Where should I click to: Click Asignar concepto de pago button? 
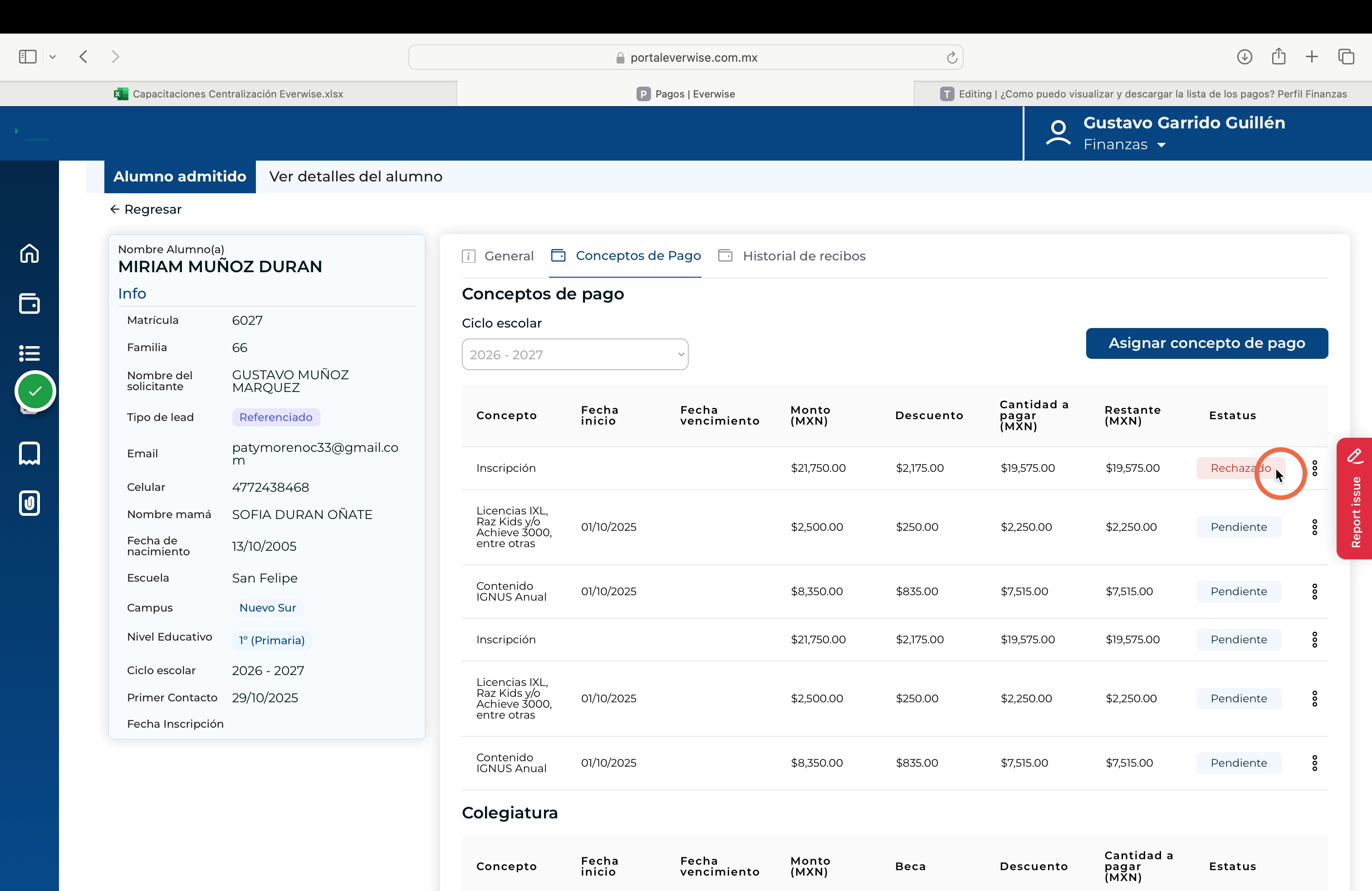pyautogui.click(x=1206, y=343)
